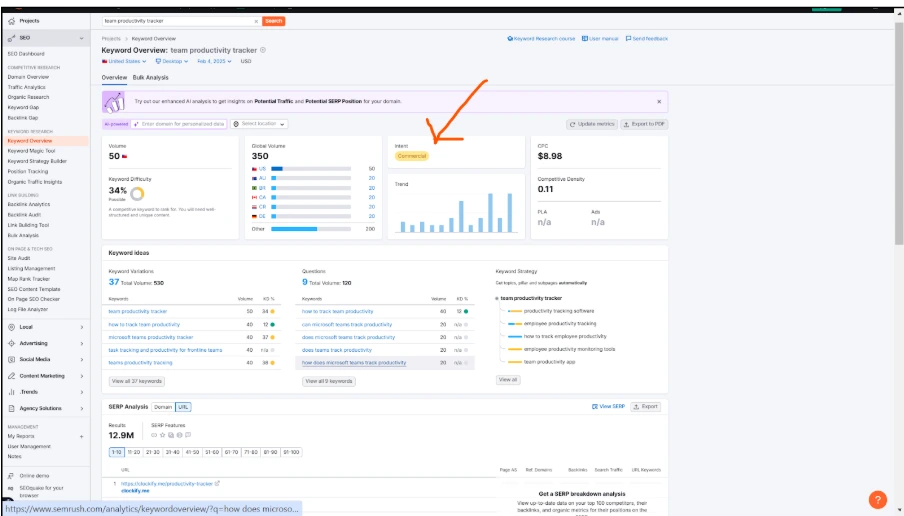Expand the Advertising sidebar section

point(81,343)
